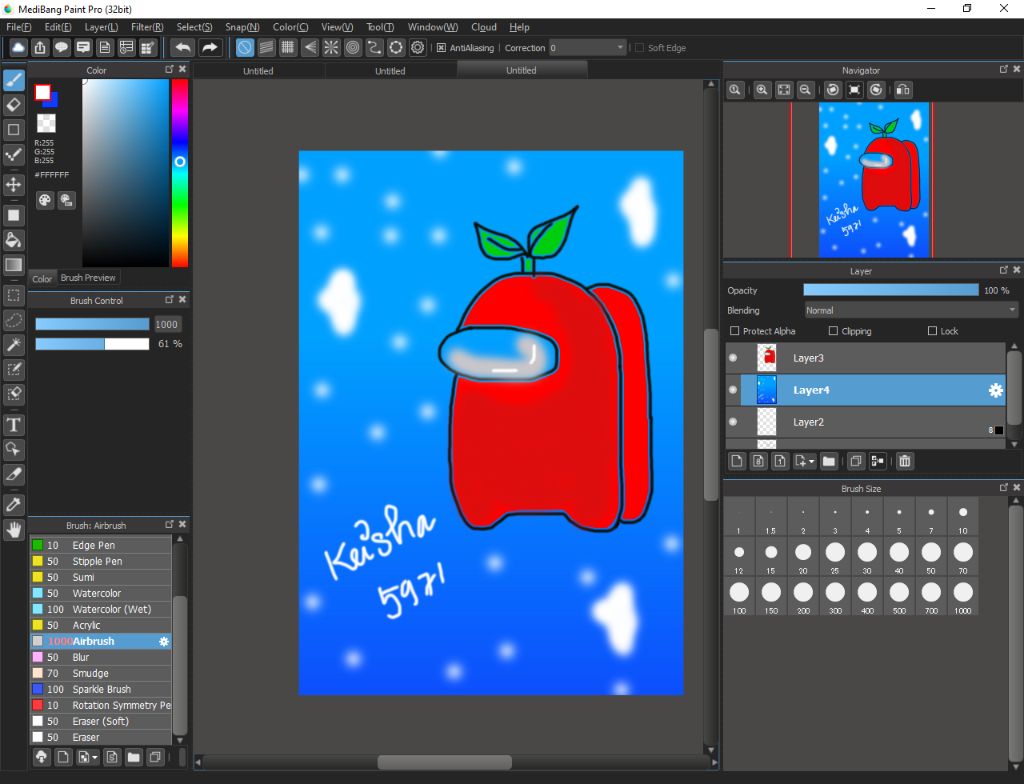The width and height of the screenshot is (1024, 784).
Task: Enable the Clipping checkbox
Action: [x=833, y=331]
